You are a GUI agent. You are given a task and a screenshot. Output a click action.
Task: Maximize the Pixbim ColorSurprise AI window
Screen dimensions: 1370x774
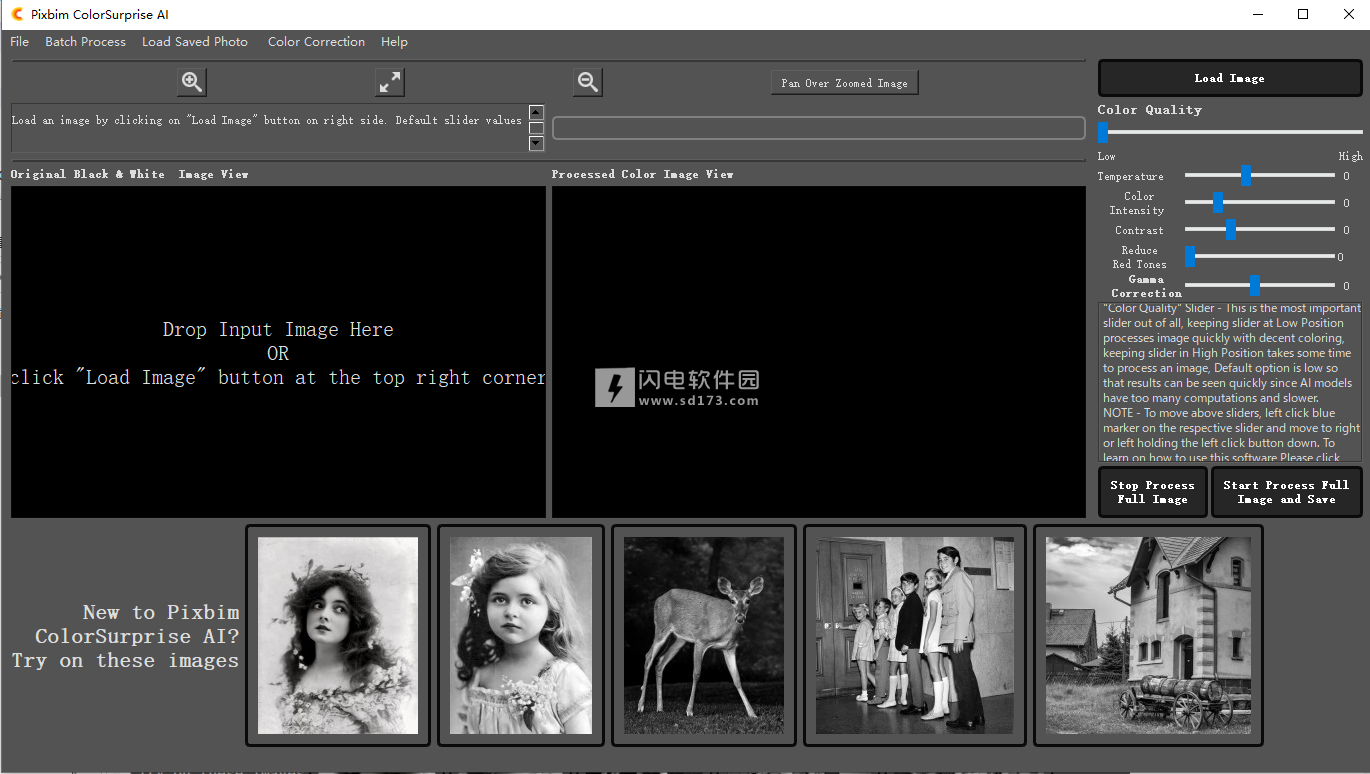point(1303,14)
